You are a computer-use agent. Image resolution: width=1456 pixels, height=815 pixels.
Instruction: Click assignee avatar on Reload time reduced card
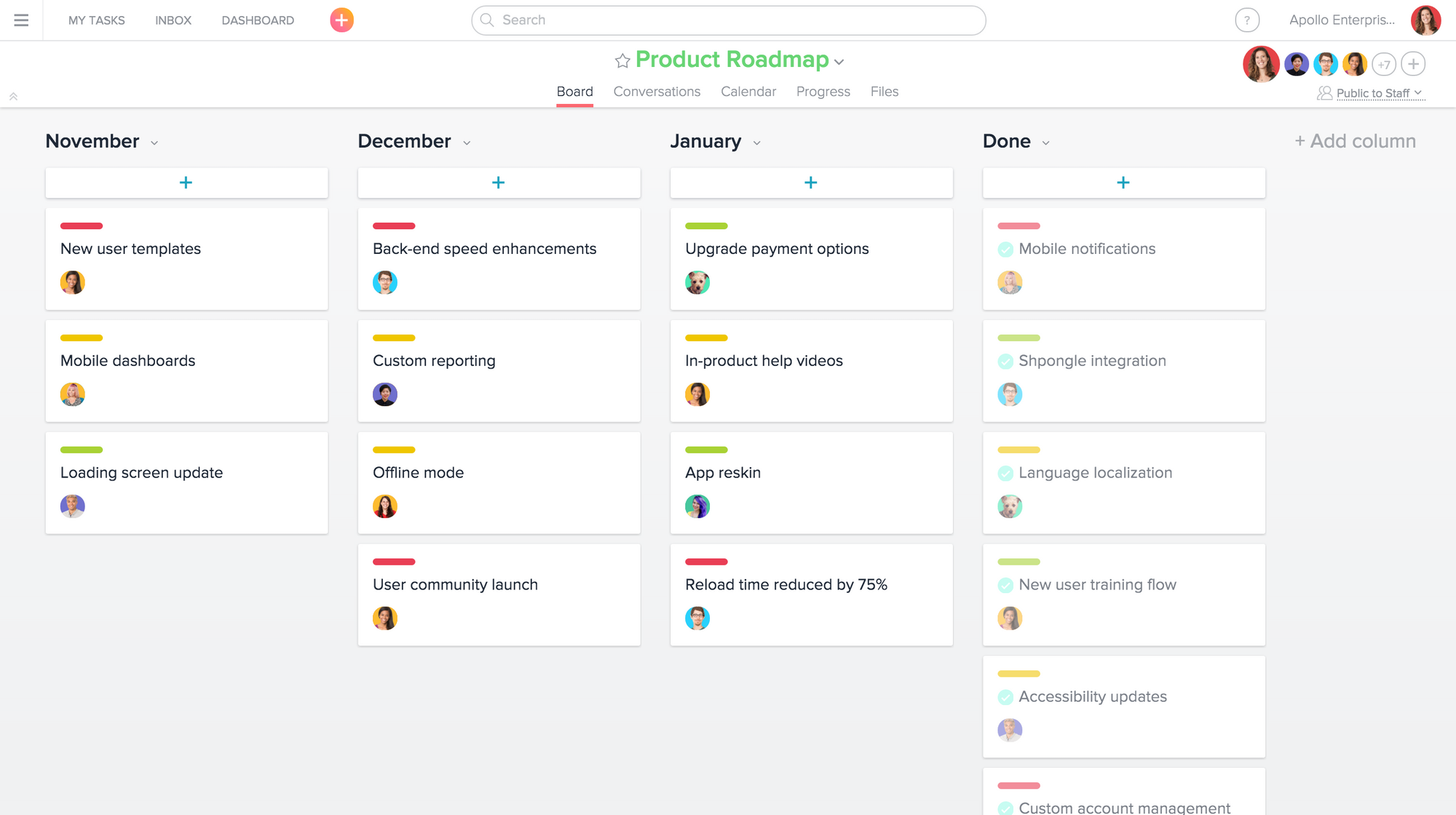click(x=697, y=619)
